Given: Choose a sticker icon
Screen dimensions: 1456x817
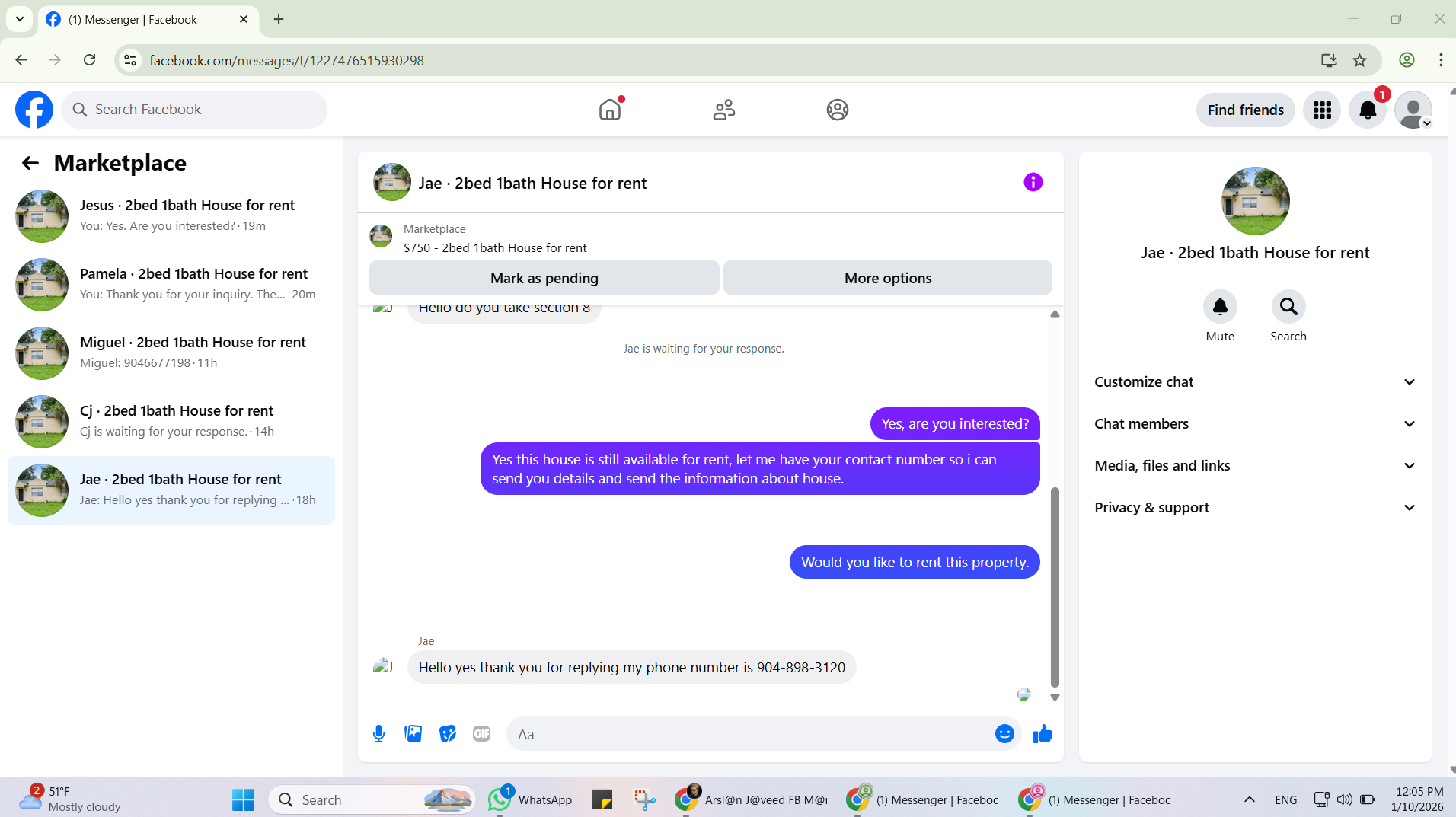Looking at the screenshot, I should [448, 734].
